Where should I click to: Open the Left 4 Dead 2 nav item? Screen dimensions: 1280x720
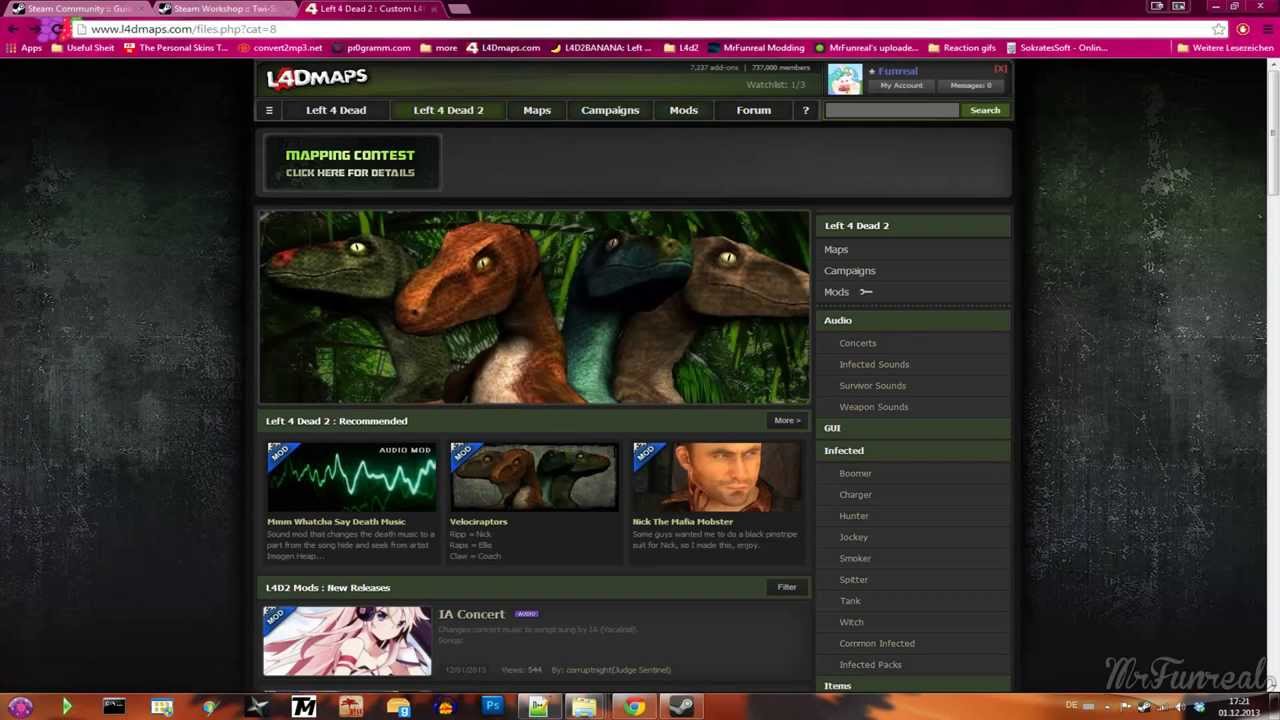[448, 110]
